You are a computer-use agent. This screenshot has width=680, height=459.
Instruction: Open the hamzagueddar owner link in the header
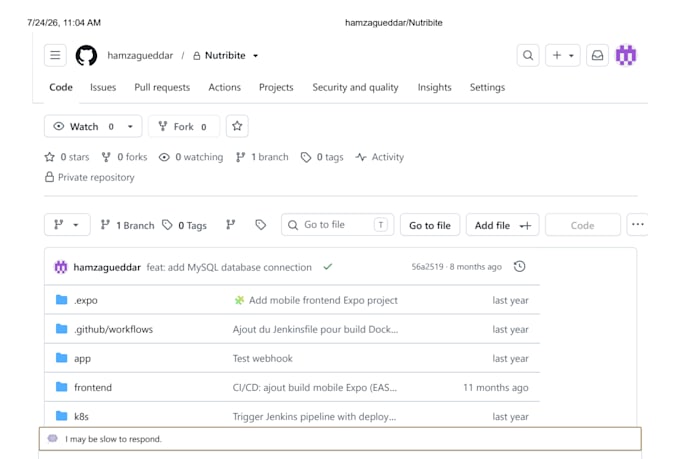(140, 56)
